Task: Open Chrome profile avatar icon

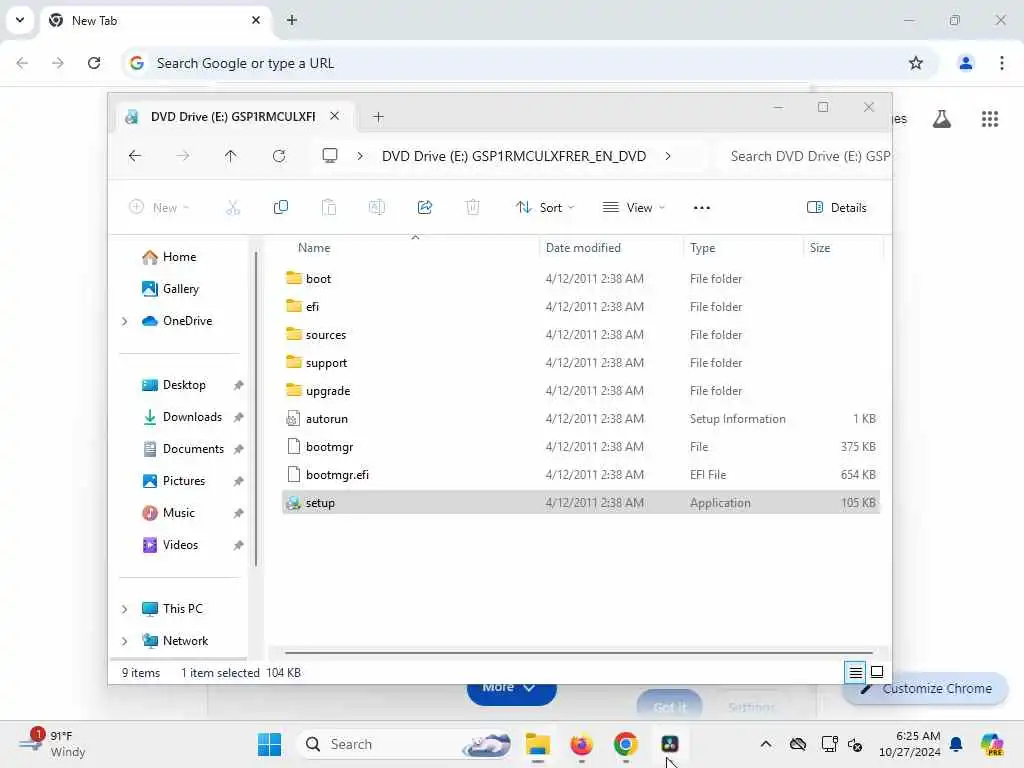Action: pyautogui.click(x=965, y=63)
